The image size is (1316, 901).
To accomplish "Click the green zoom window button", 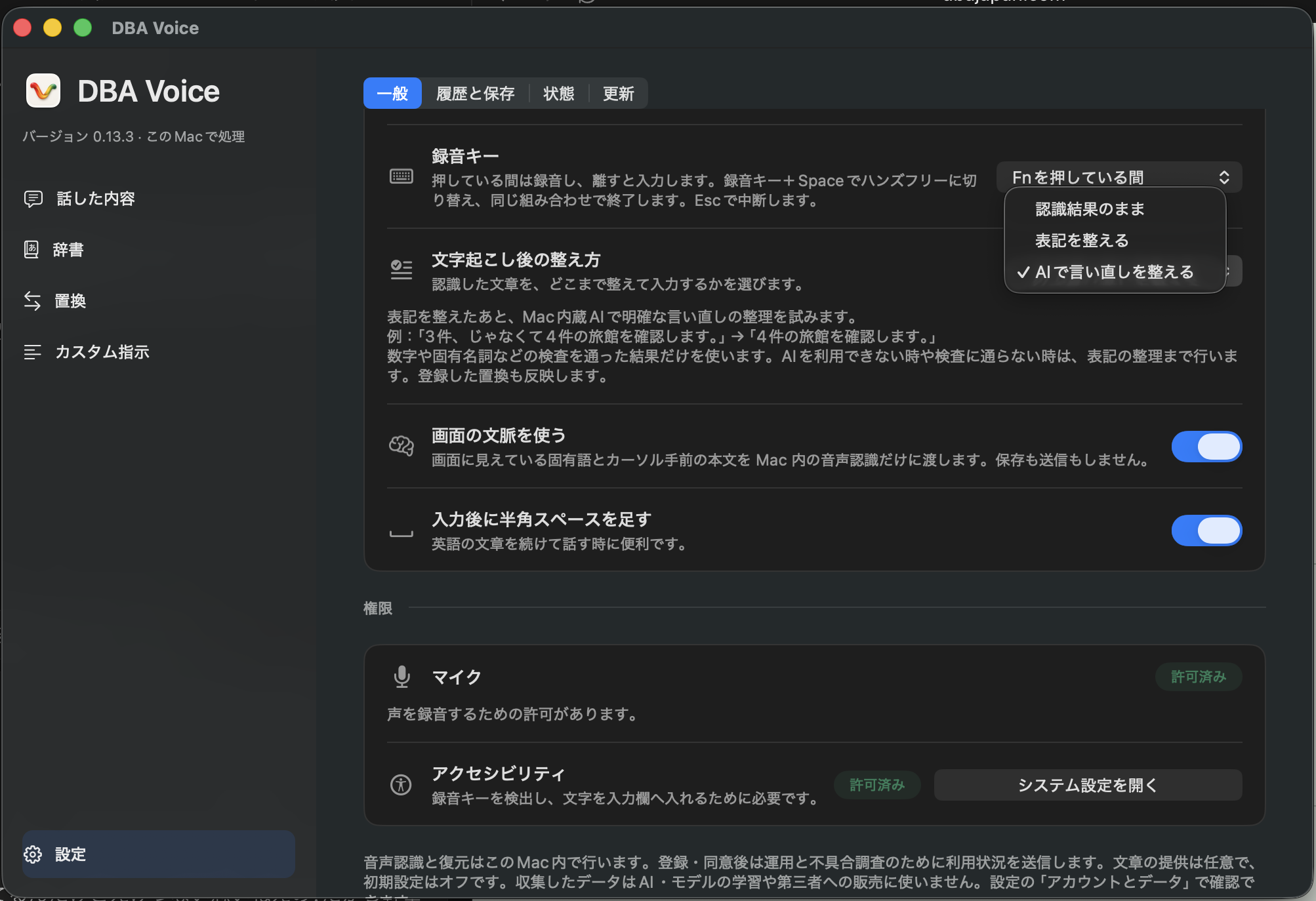I will 83,28.
